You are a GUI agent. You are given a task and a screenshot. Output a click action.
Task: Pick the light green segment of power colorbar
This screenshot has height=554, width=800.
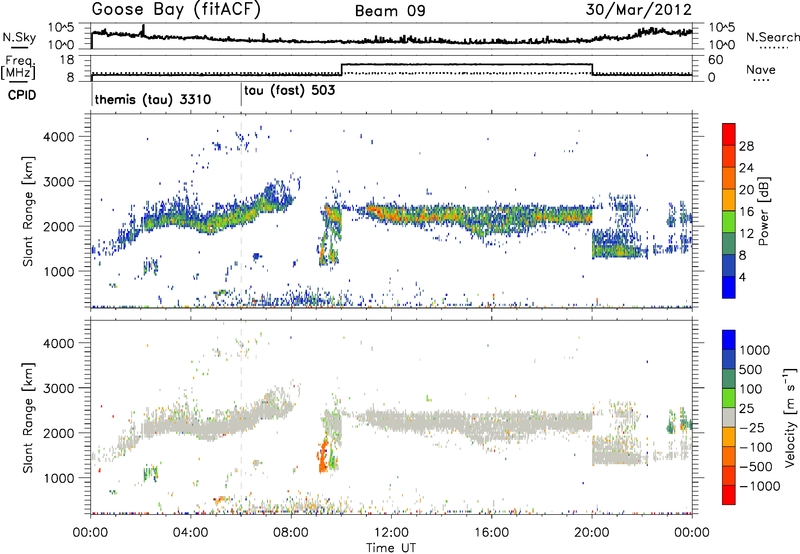[729, 221]
